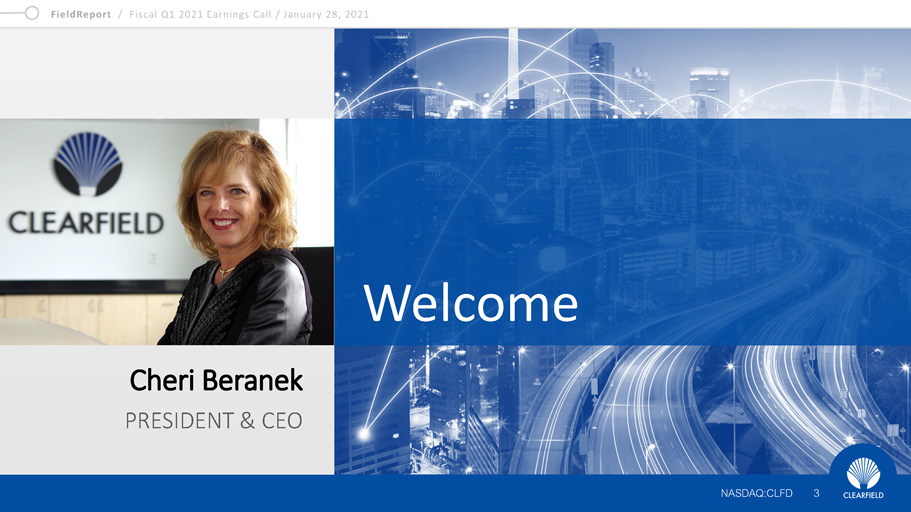Click the shell logo on the office wall

[x=88, y=164]
